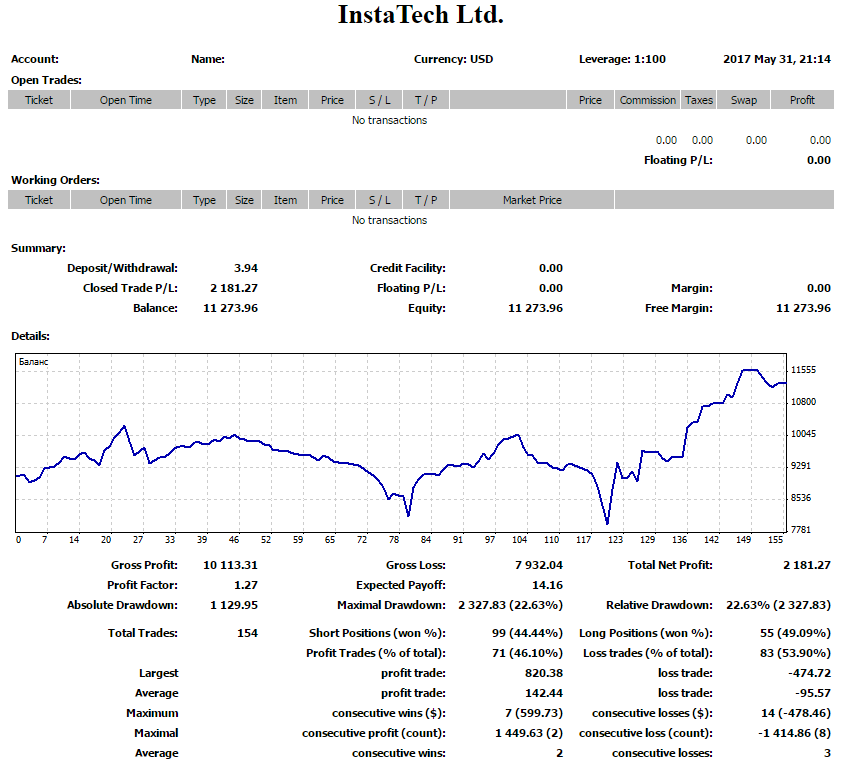Select consecutive loss value -1 414.86 (8)
Image resolution: width=844 pixels, height=766 pixels.
[x=794, y=733]
